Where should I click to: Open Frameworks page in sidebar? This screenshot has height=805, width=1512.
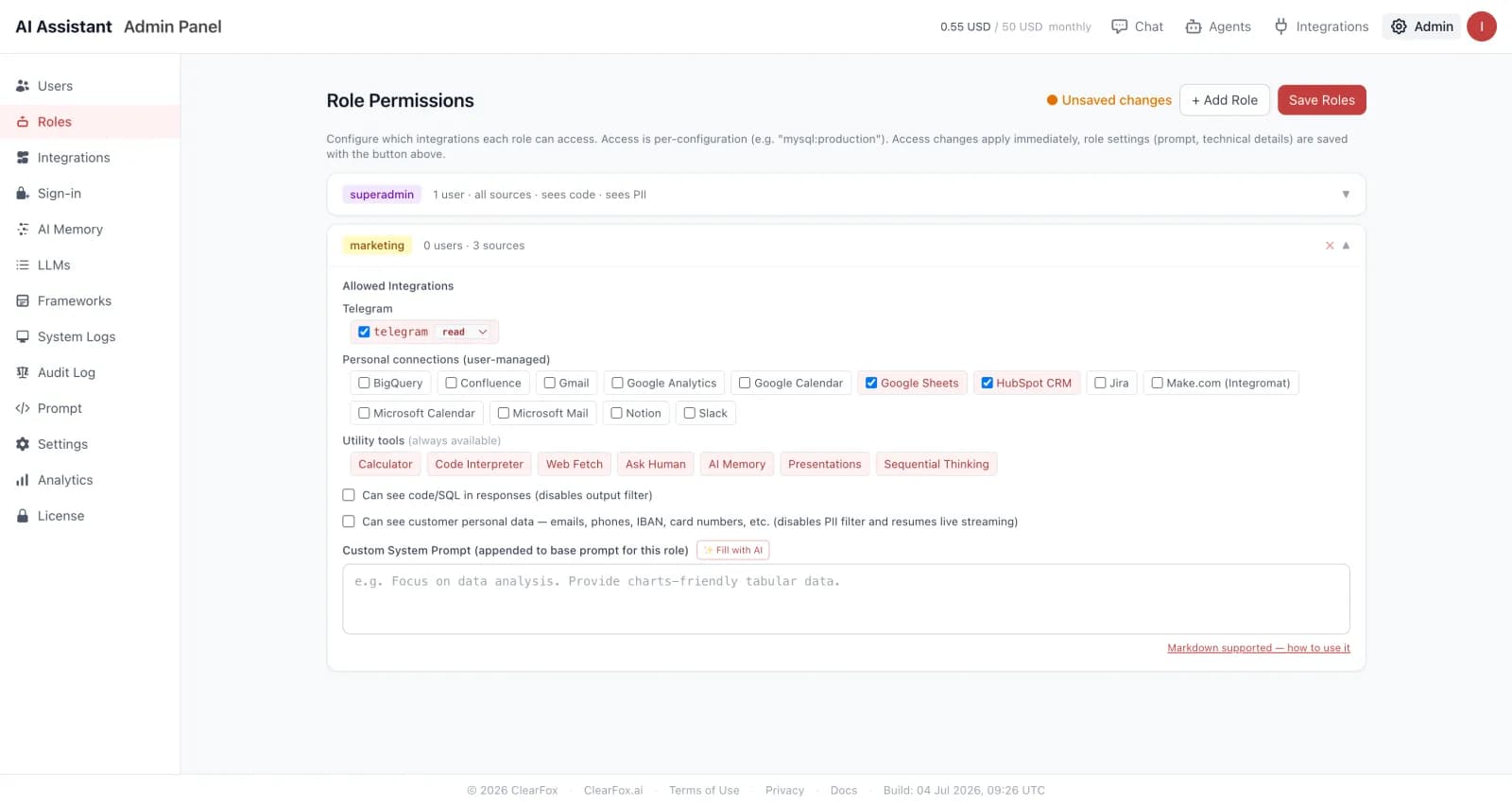tap(90, 301)
